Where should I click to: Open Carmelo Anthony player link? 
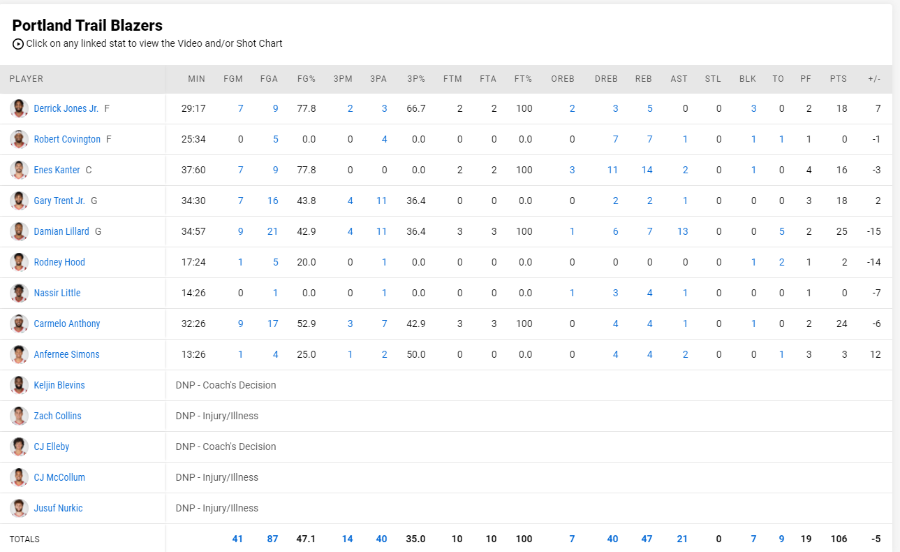click(x=67, y=324)
